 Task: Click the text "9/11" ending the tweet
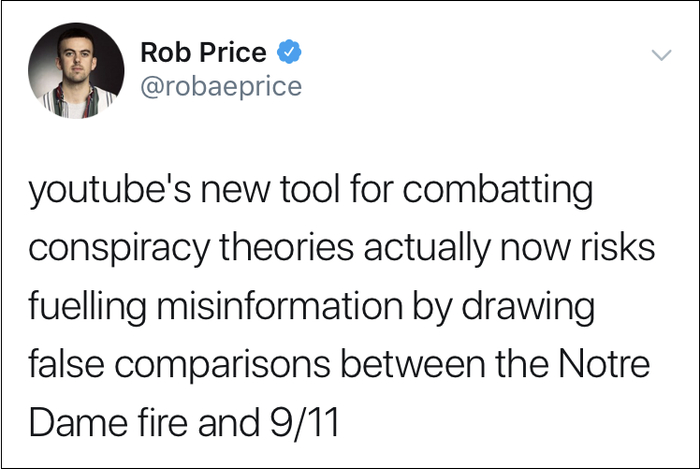[x=301, y=423]
